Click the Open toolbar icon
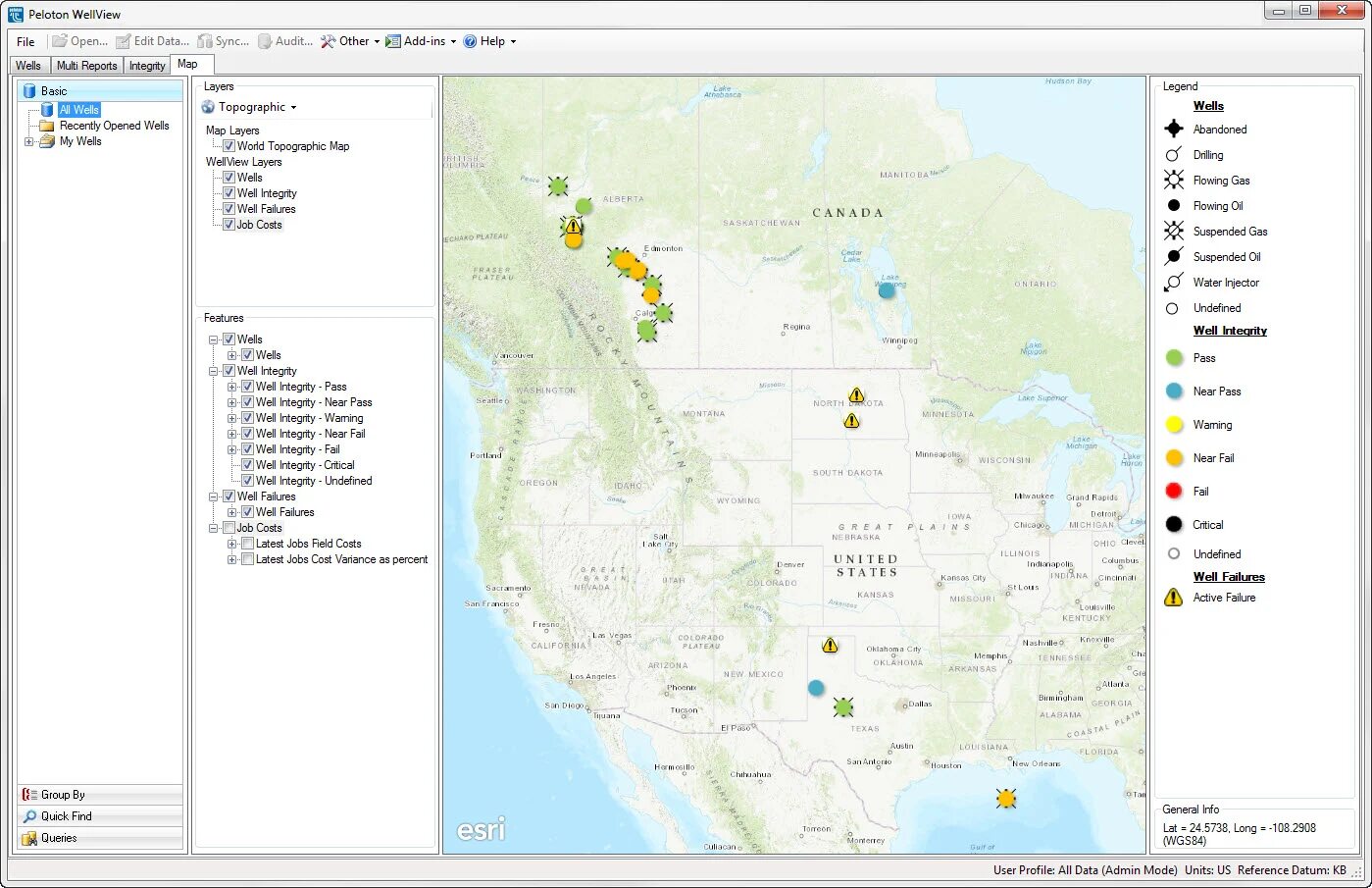The height and width of the screenshot is (888, 1372). click(60, 41)
